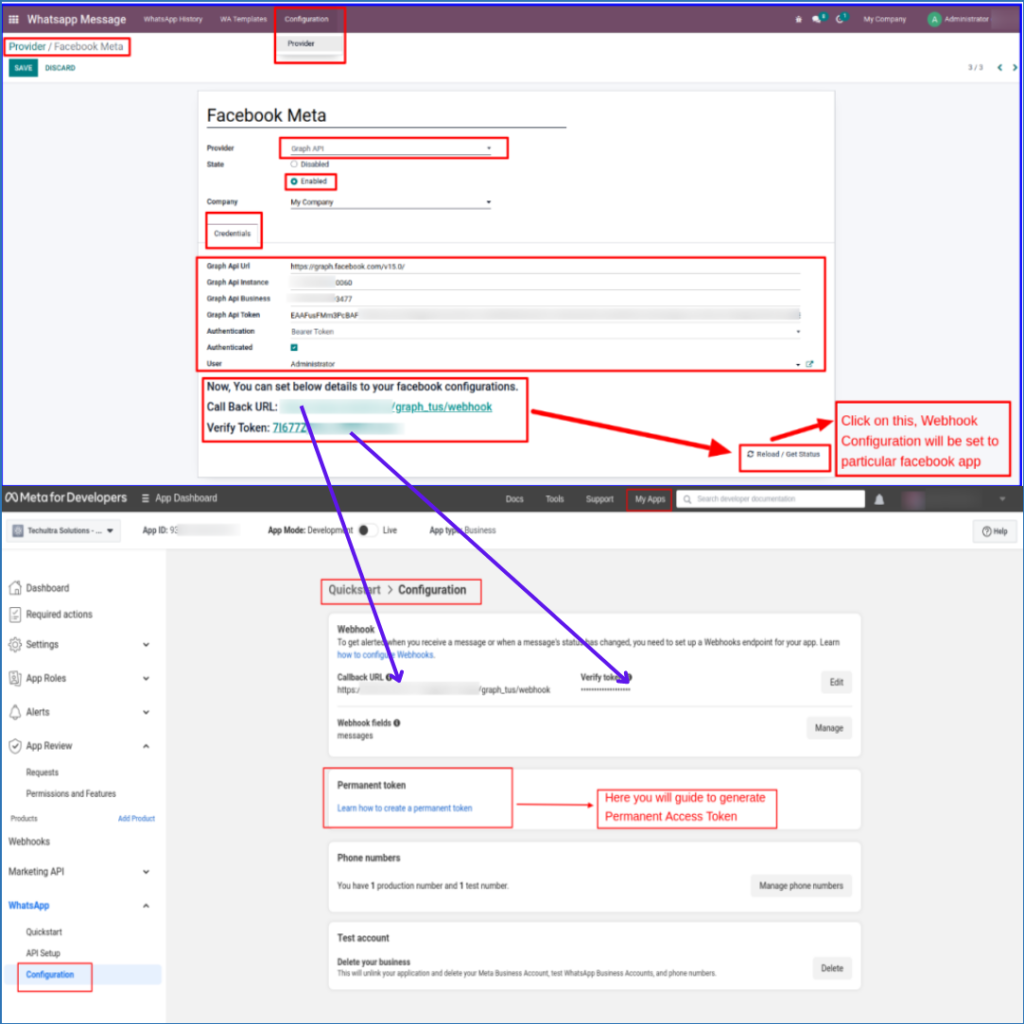Open the Configuration menu in Odoo

[x=306, y=20]
